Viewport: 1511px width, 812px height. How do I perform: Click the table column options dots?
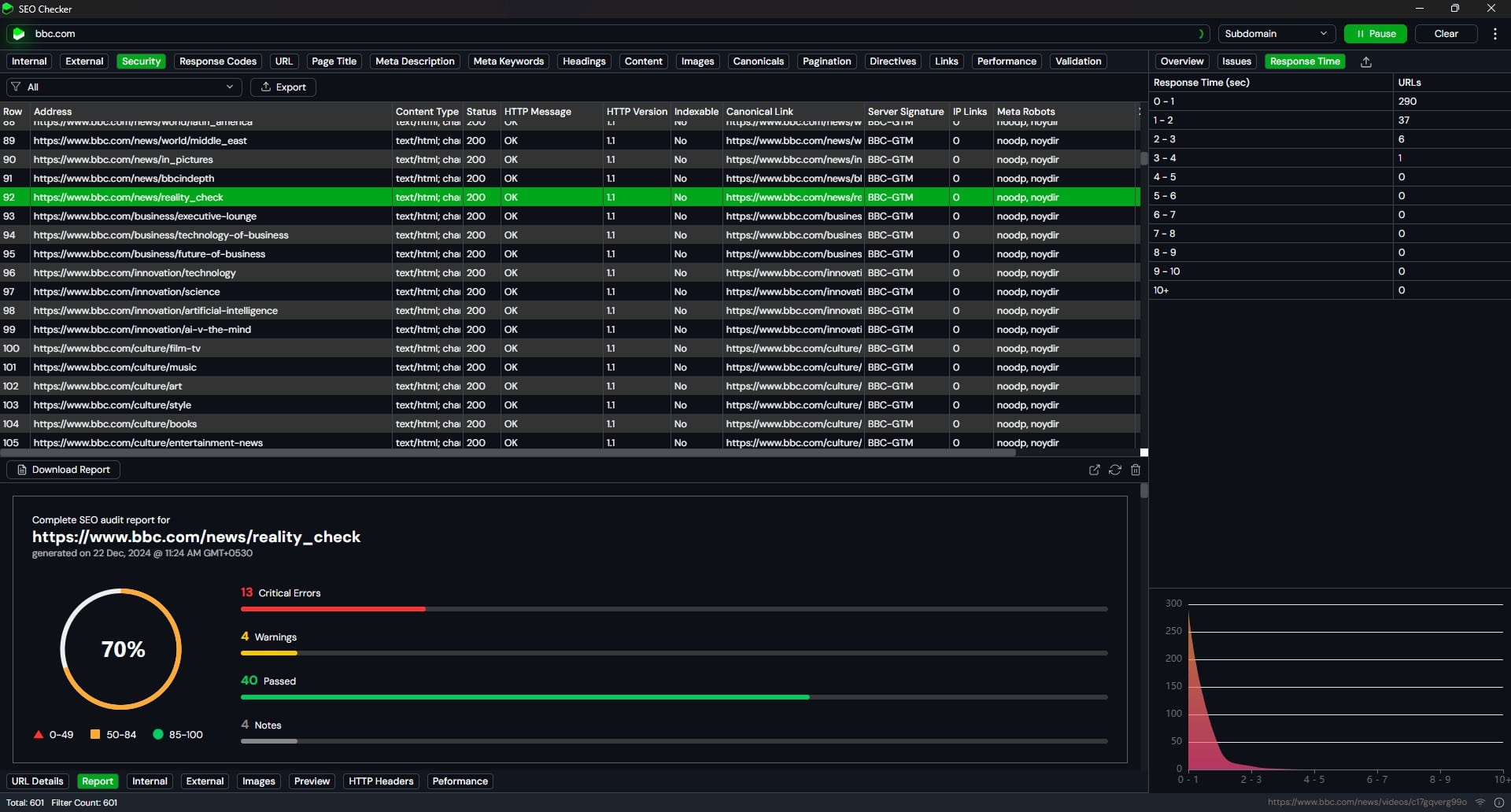coord(1139,112)
